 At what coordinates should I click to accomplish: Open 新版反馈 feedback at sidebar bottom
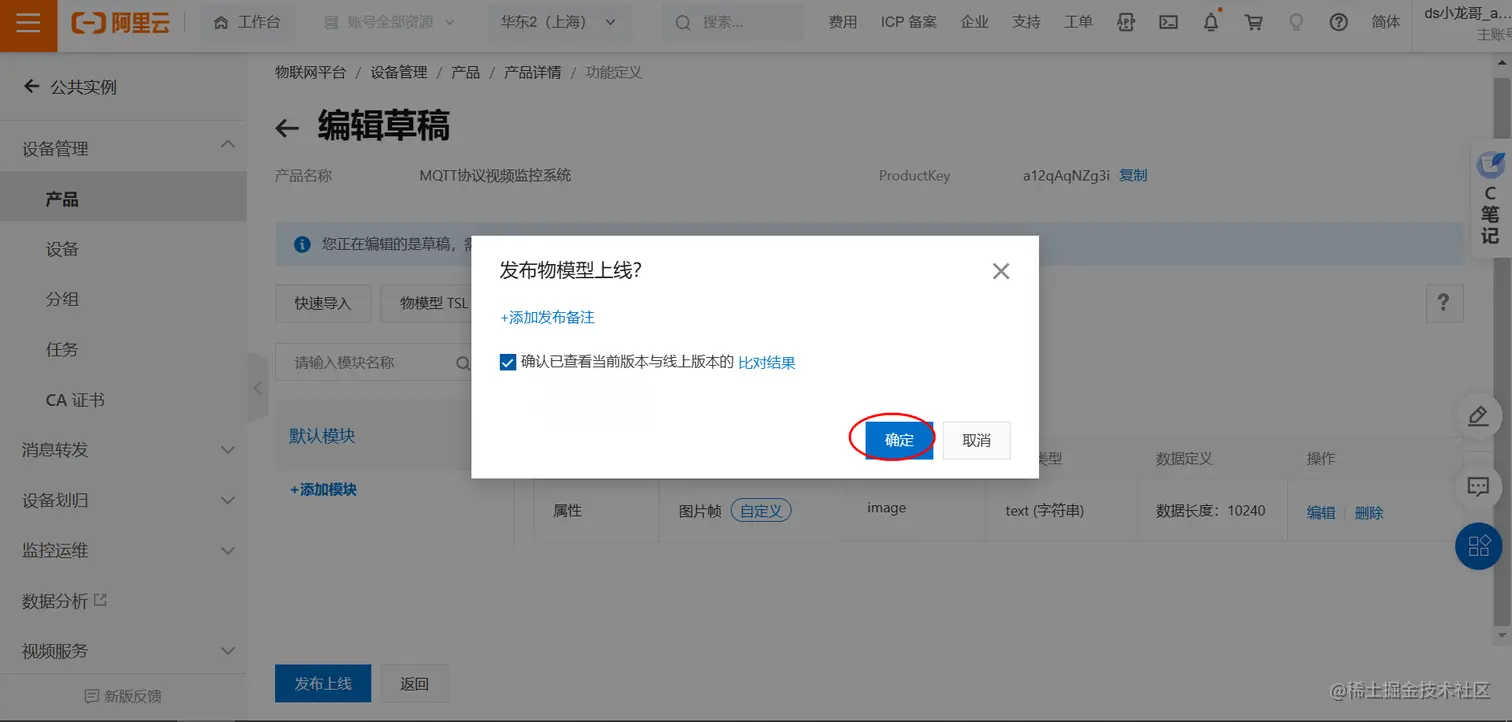(x=123, y=696)
